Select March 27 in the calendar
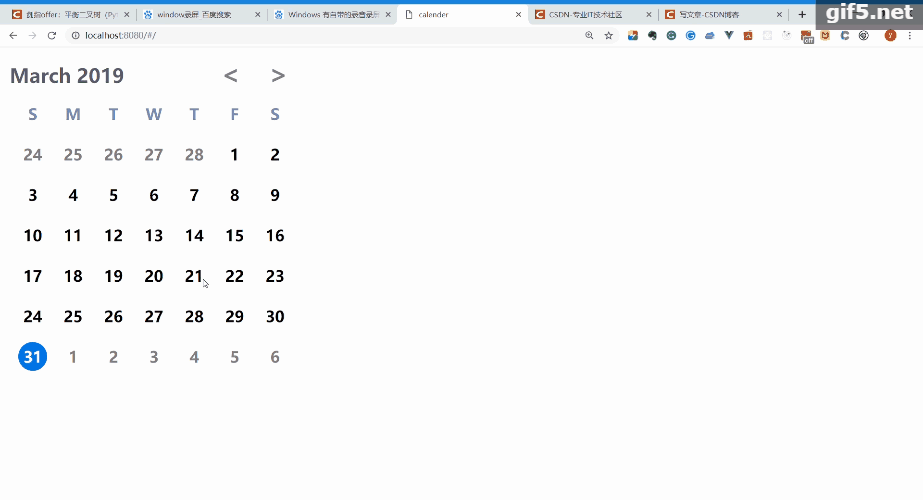Image resolution: width=923 pixels, height=500 pixels. tap(154, 317)
